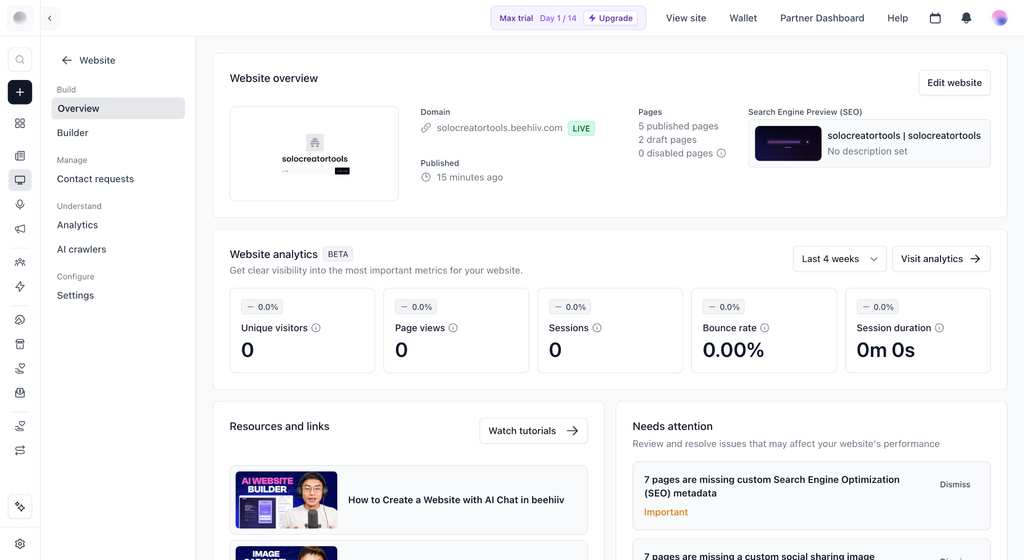Image resolution: width=1024 pixels, height=560 pixels.
Task: Open Contact requests in the Website menu
Action: coord(95,179)
